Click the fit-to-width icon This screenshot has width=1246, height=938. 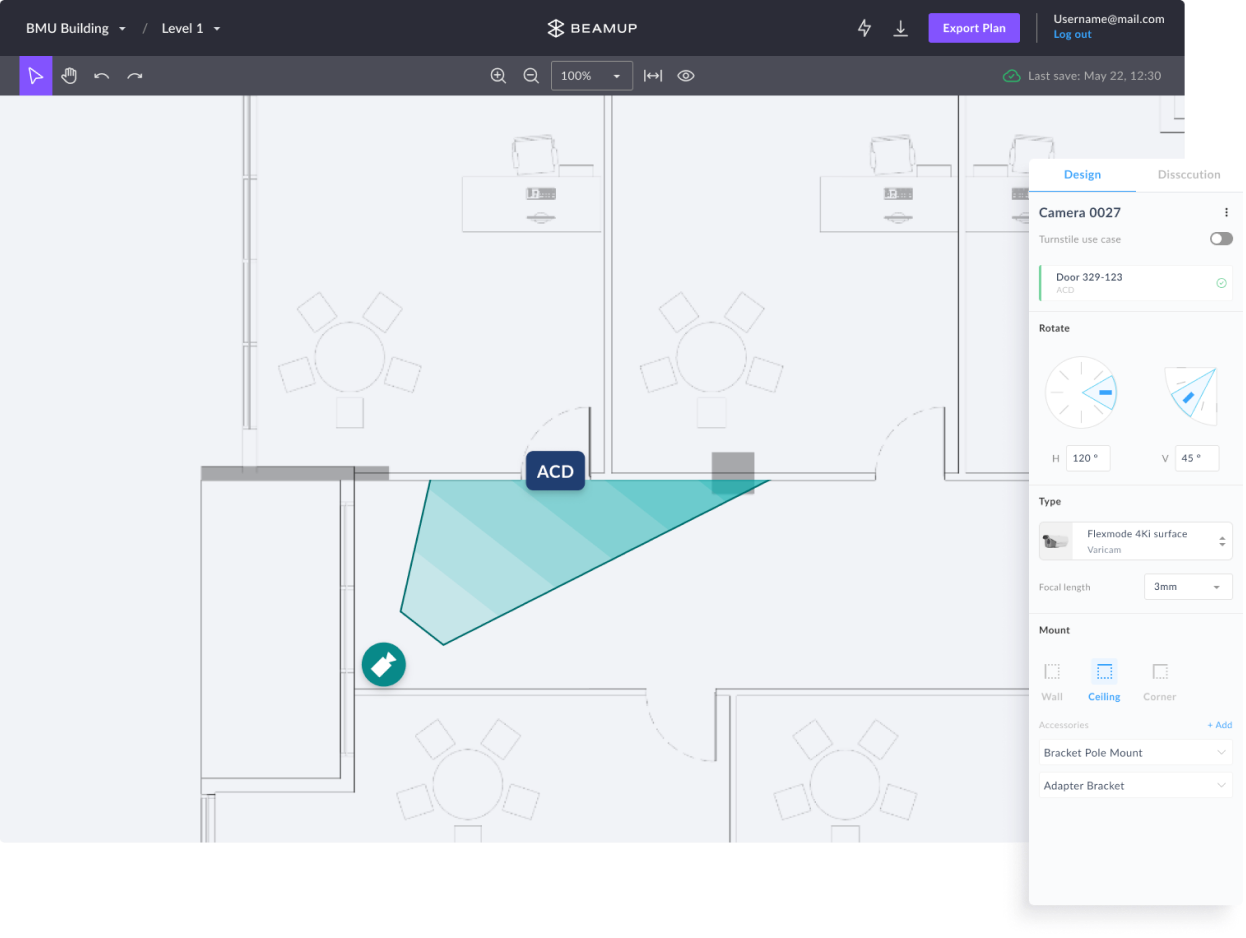click(653, 76)
